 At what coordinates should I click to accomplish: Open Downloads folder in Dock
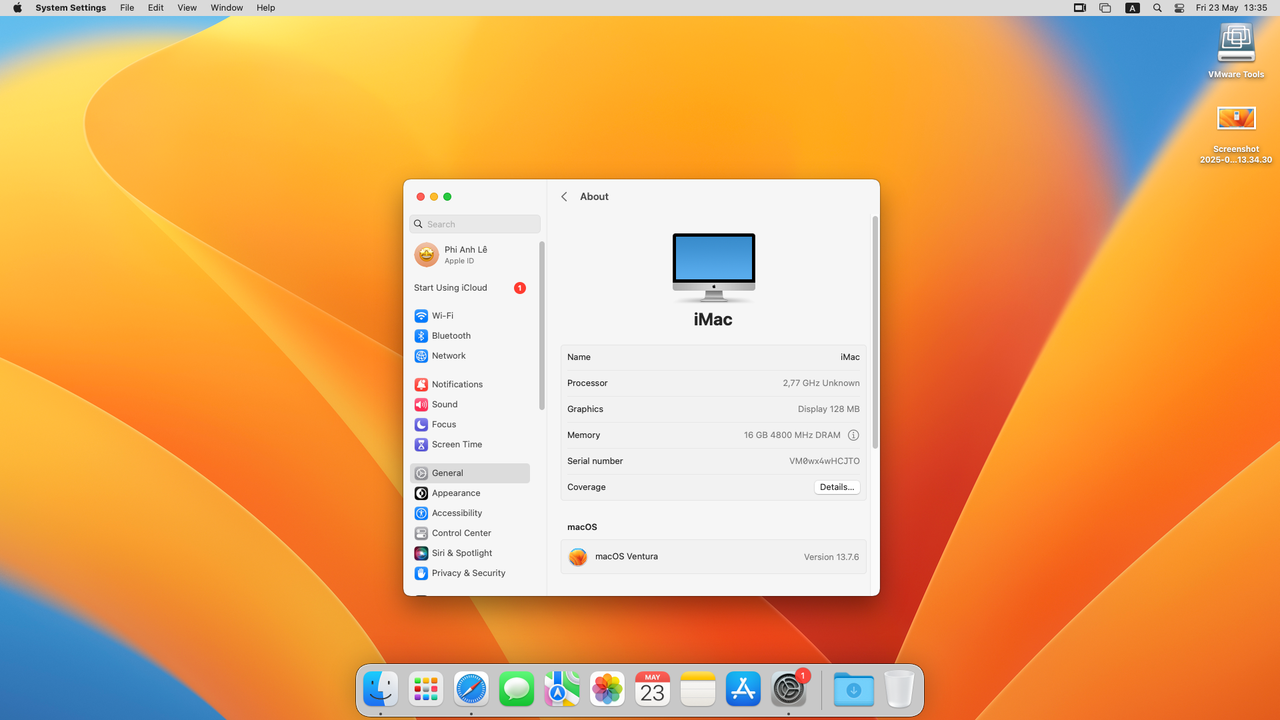point(853,689)
